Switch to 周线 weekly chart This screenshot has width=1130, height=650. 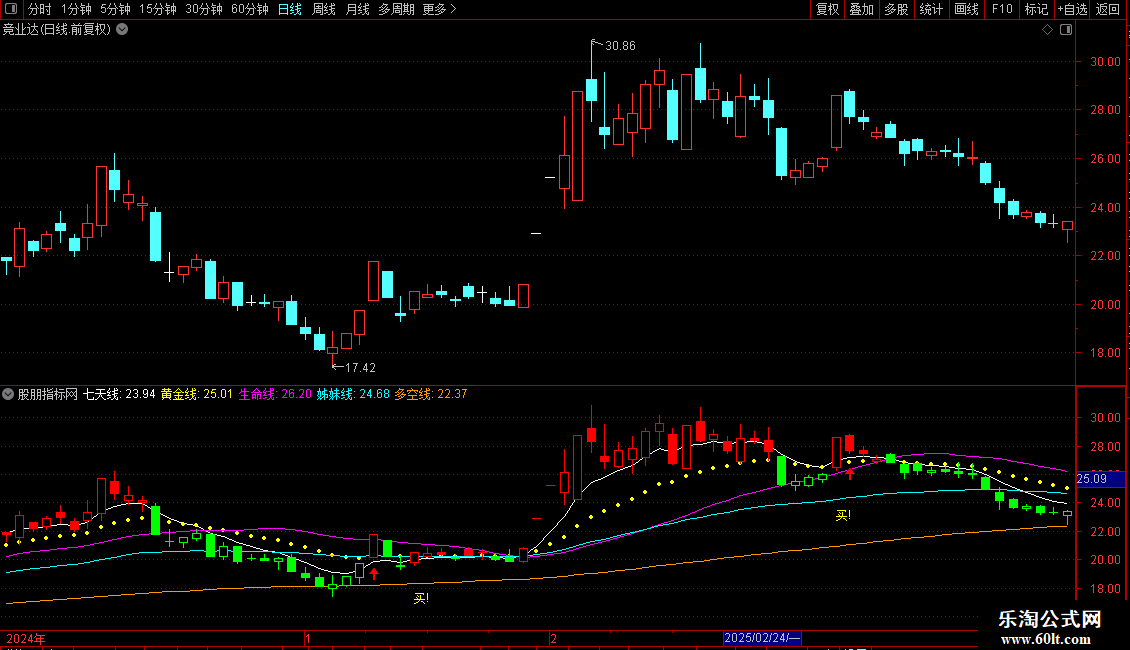(x=324, y=9)
